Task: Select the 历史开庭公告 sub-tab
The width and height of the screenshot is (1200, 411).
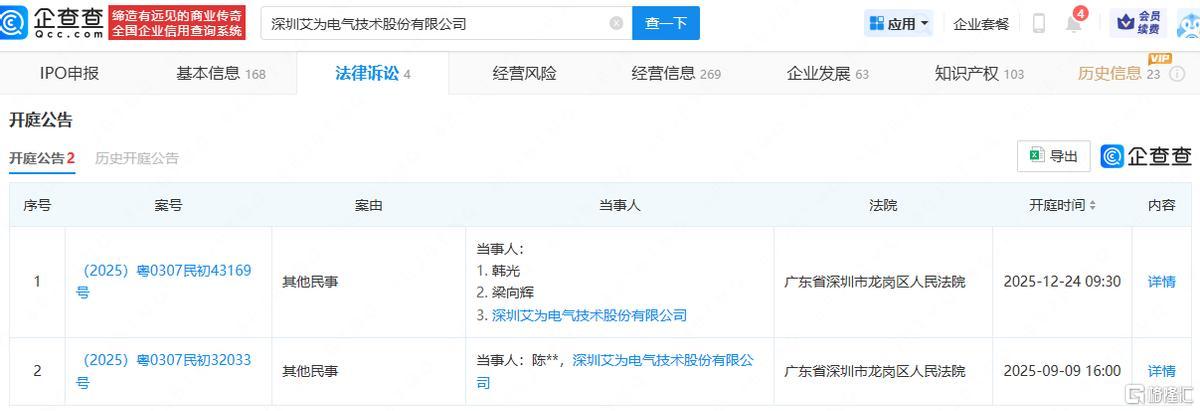Action: tap(137, 158)
